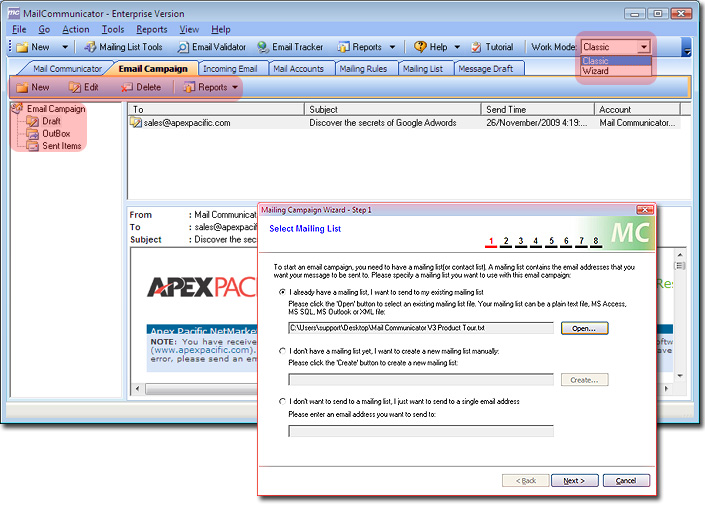Open the OutBox folder in tree
Viewport: 705px width, 510px height.
pyautogui.click(x=56, y=134)
